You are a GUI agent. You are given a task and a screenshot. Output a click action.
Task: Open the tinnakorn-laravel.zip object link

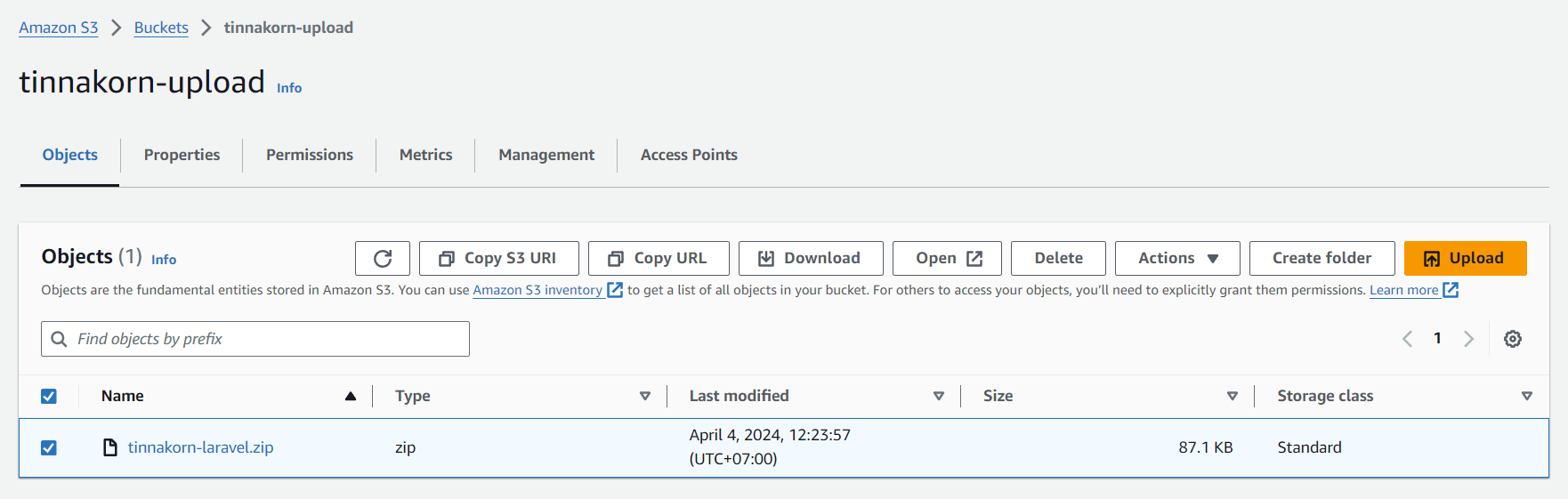tap(200, 447)
